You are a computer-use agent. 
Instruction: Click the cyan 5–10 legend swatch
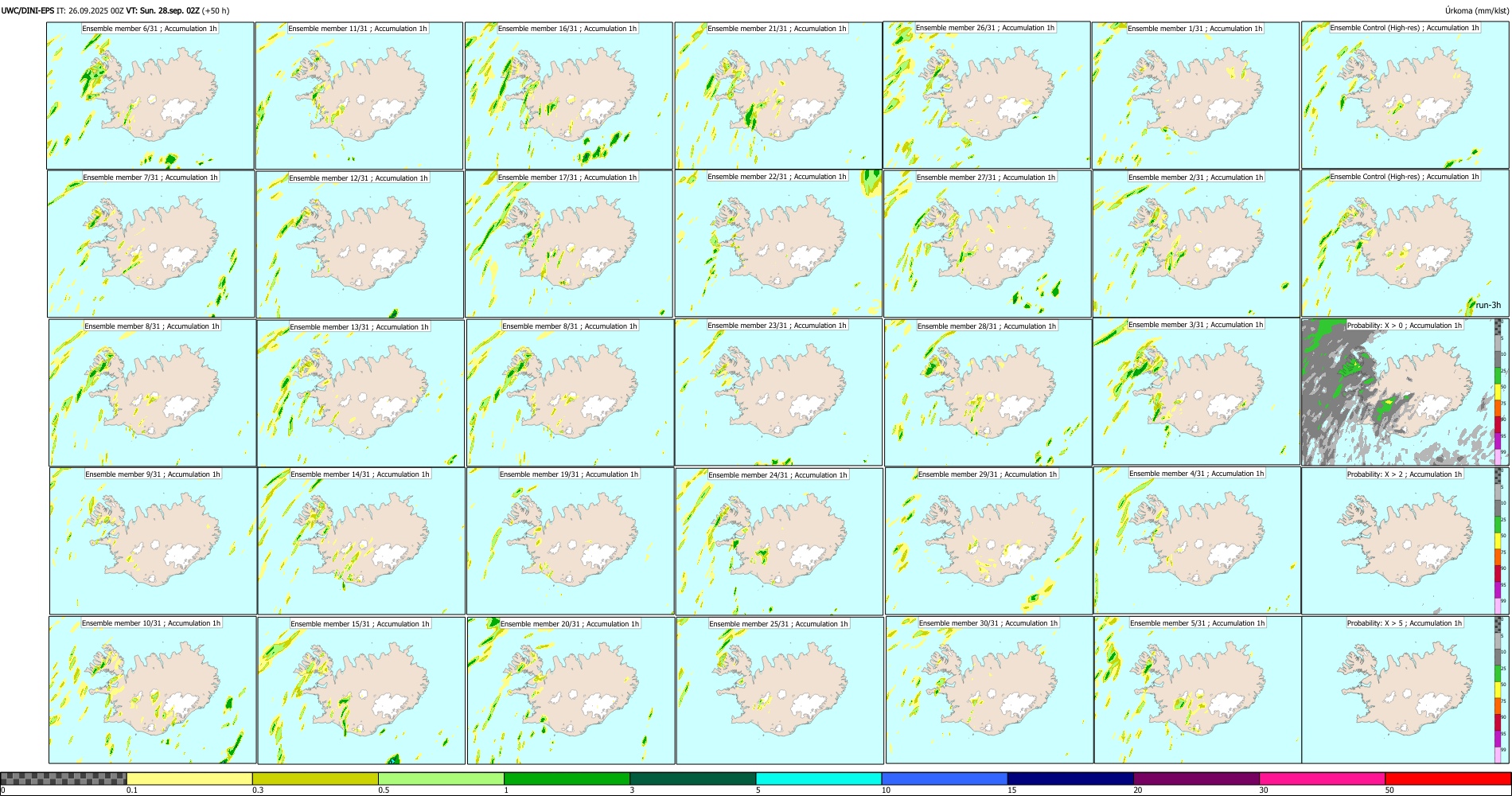[x=819, y=778]
